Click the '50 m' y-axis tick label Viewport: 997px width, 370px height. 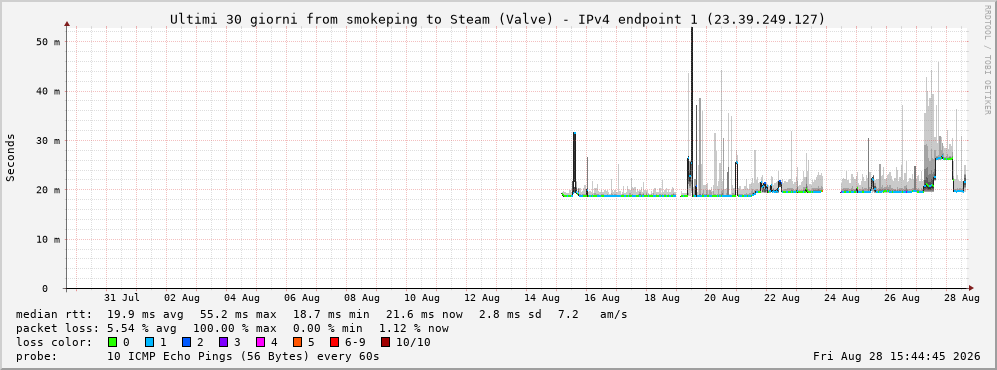pos(48,42)
